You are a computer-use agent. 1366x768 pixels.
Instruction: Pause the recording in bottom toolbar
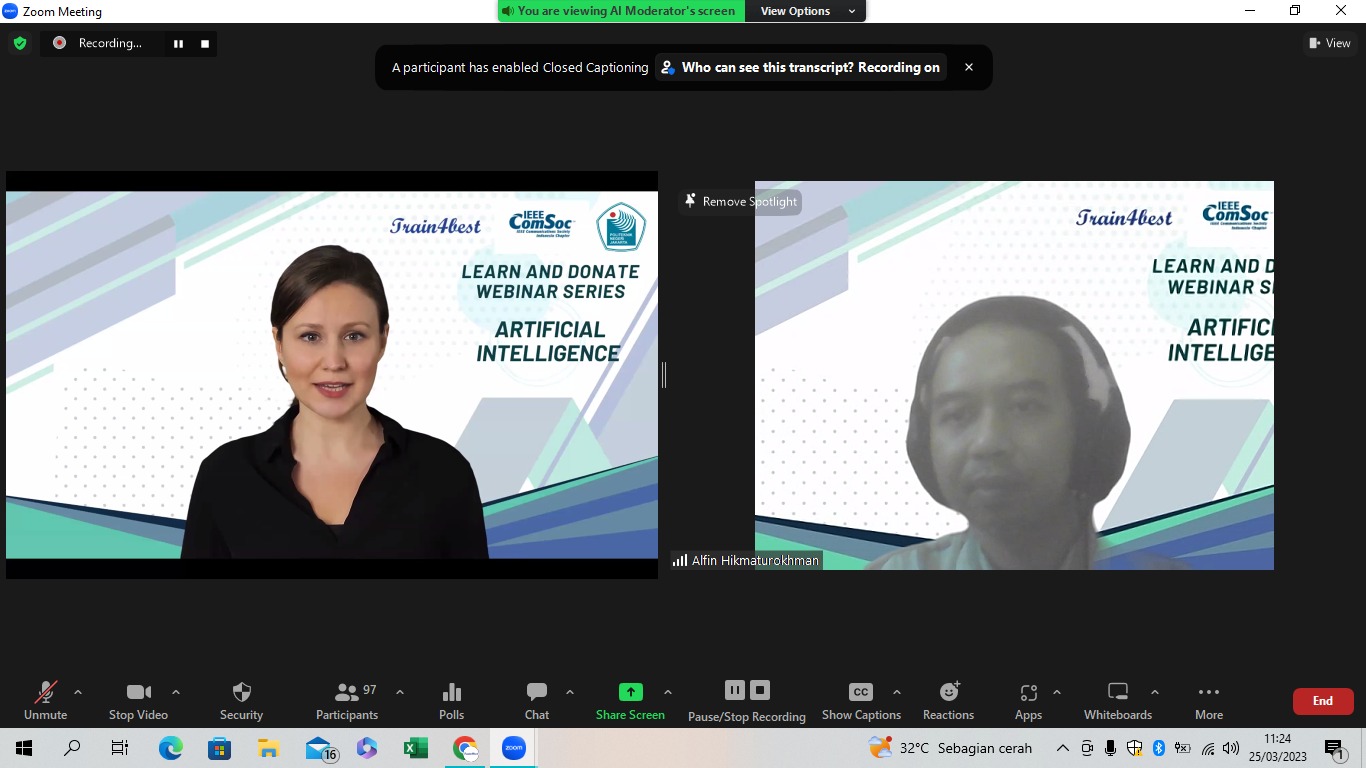[734, 690]
